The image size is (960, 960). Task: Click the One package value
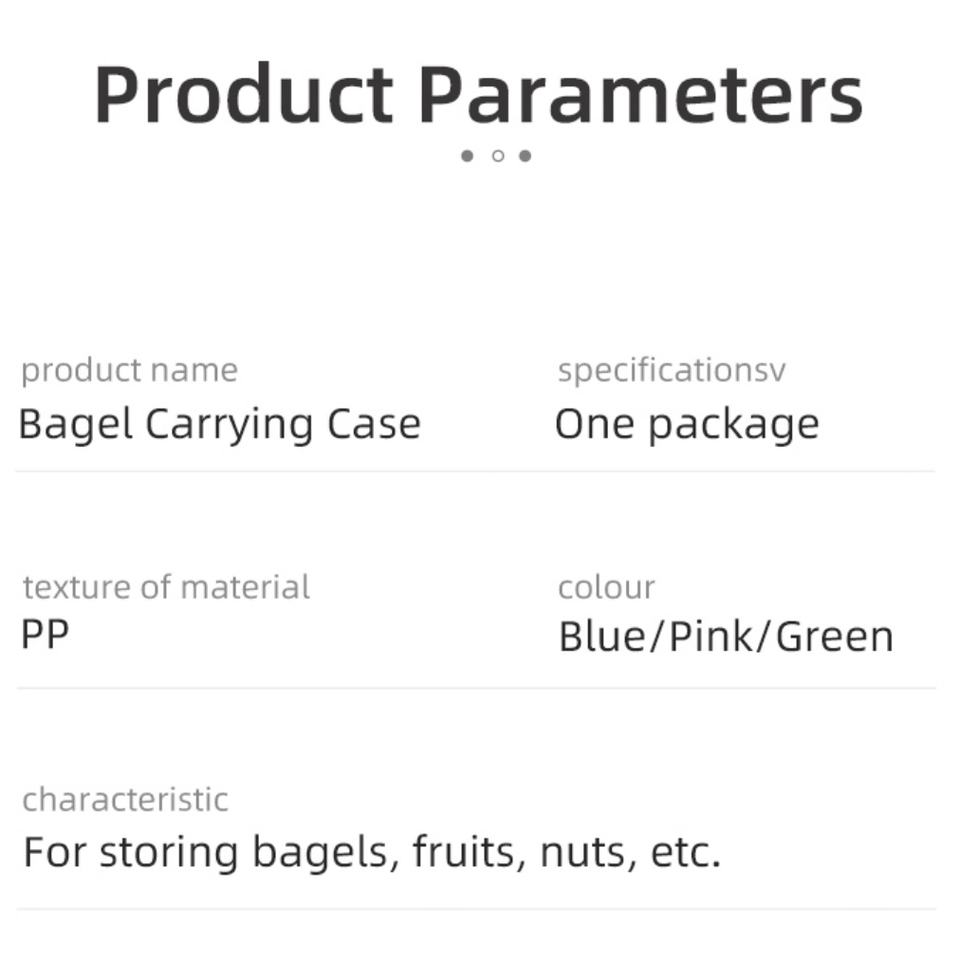coord(687,425)
